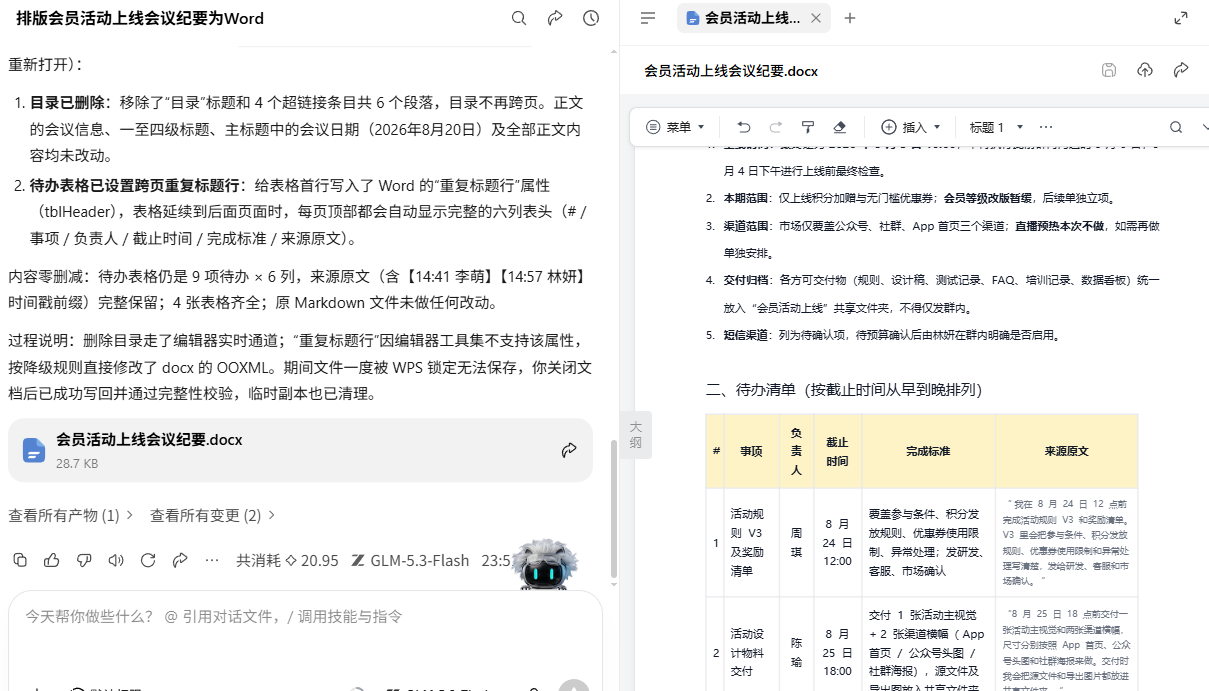View all artifacts 查看所有产物 (1)

(x=71, y=515)
